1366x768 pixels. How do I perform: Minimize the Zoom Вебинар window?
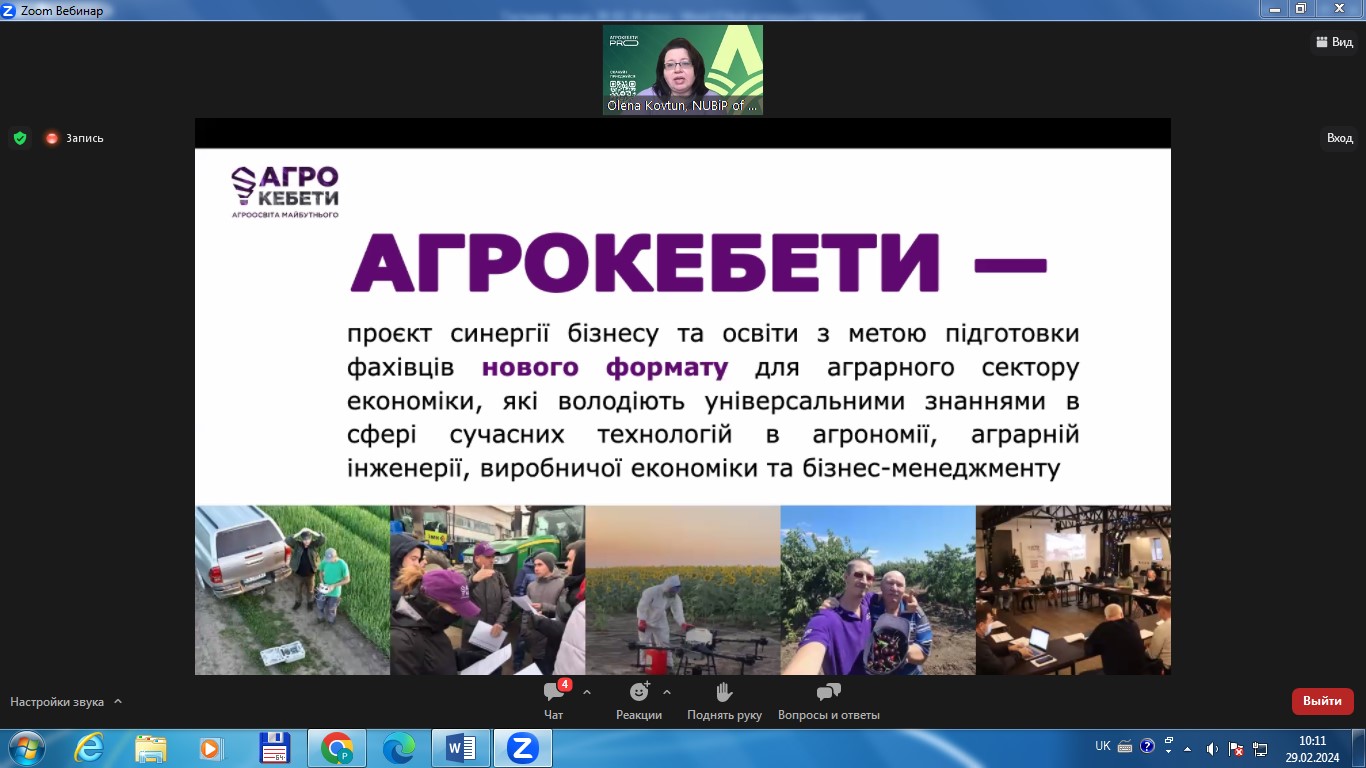coord(1277,9)
